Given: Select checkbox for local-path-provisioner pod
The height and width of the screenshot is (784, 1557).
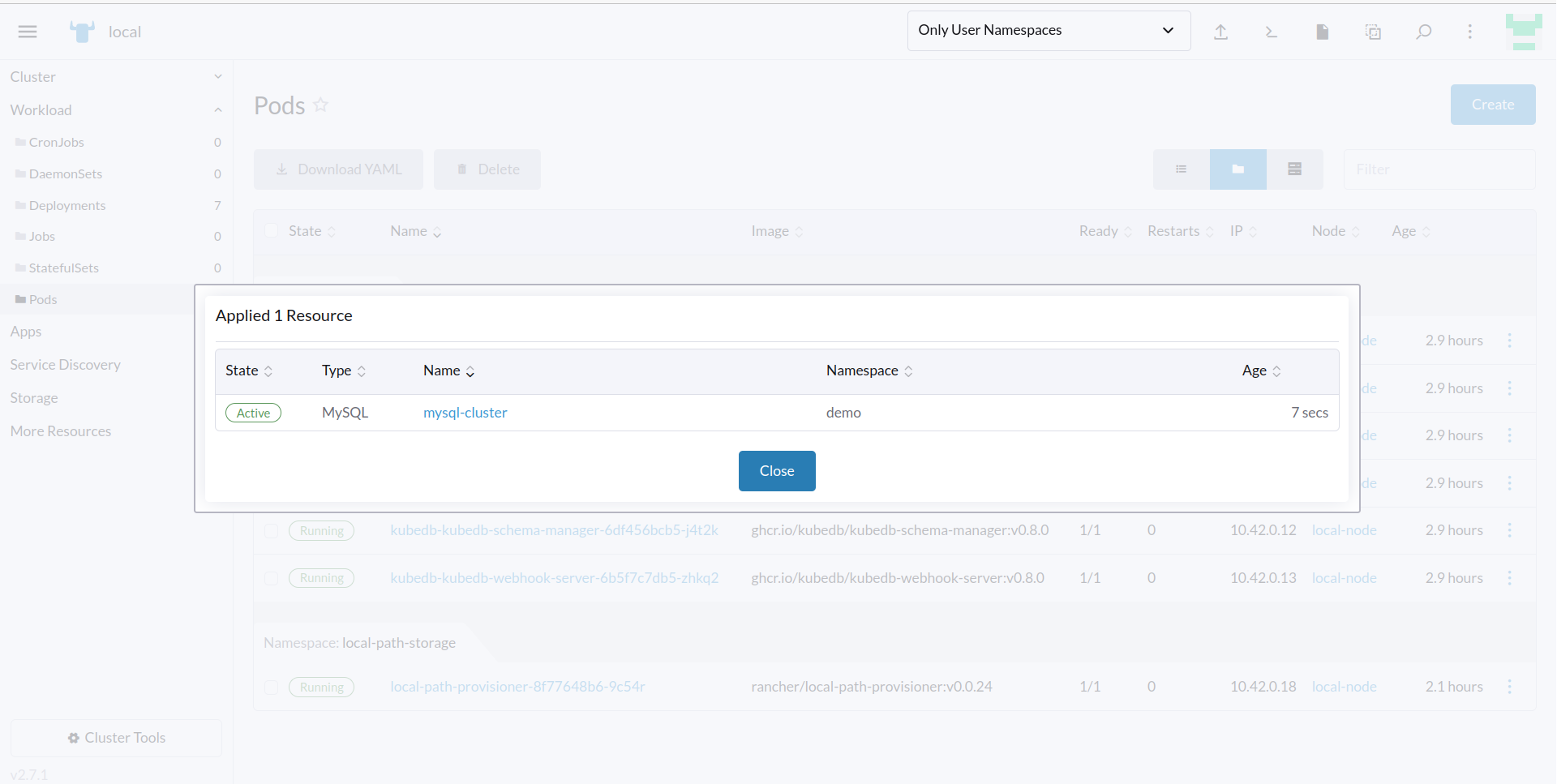Looking at the screenshot, I should pyautogui.click(x=271, y=688).
